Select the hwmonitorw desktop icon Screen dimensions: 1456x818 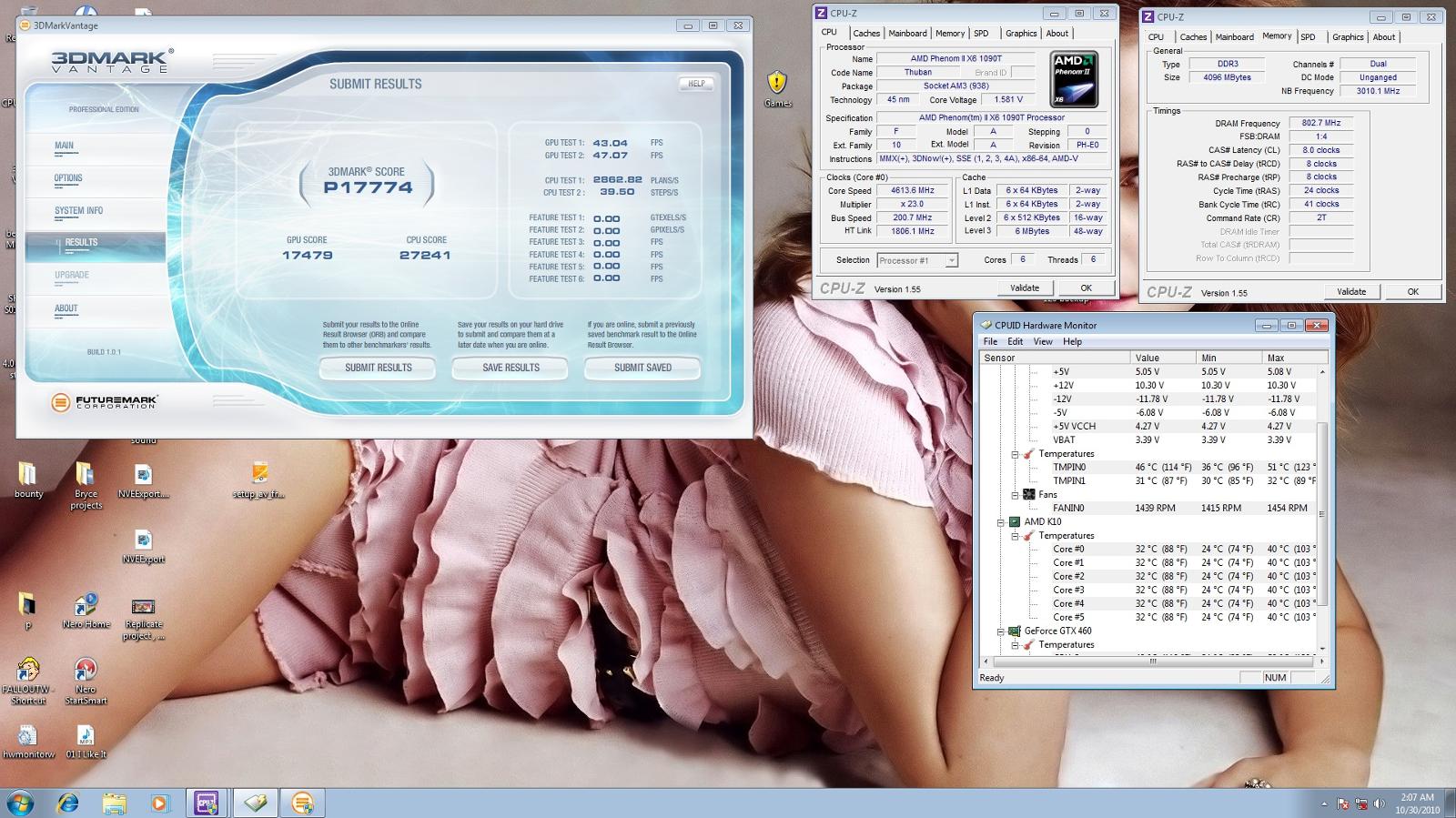click(x=28, y=742)
